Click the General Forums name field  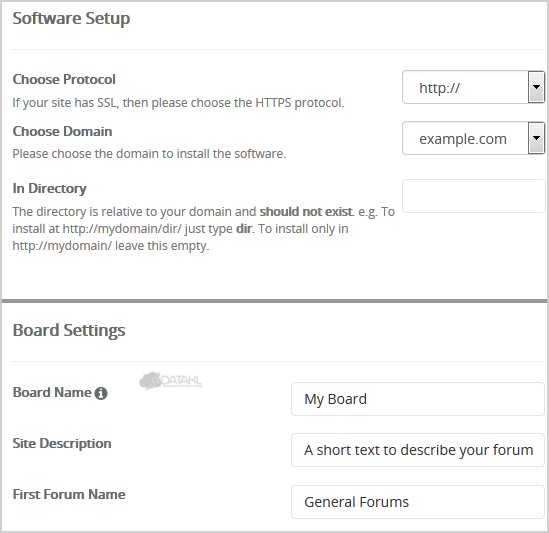(418, 502)
